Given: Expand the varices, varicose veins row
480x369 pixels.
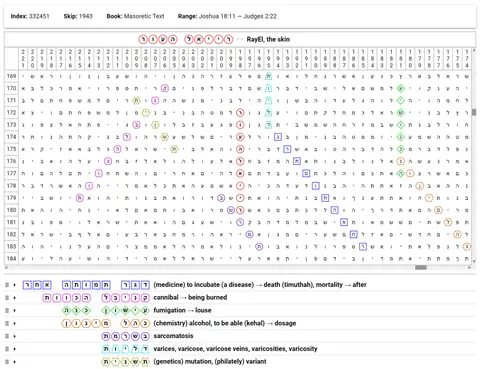Looking at the screenshot, I should (x=15, y=349).
